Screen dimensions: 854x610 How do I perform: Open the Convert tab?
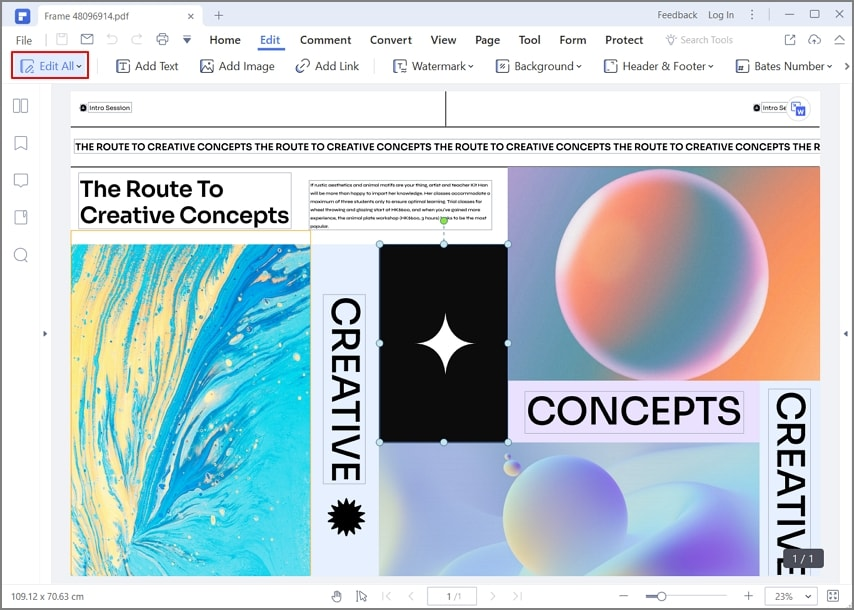390,40
